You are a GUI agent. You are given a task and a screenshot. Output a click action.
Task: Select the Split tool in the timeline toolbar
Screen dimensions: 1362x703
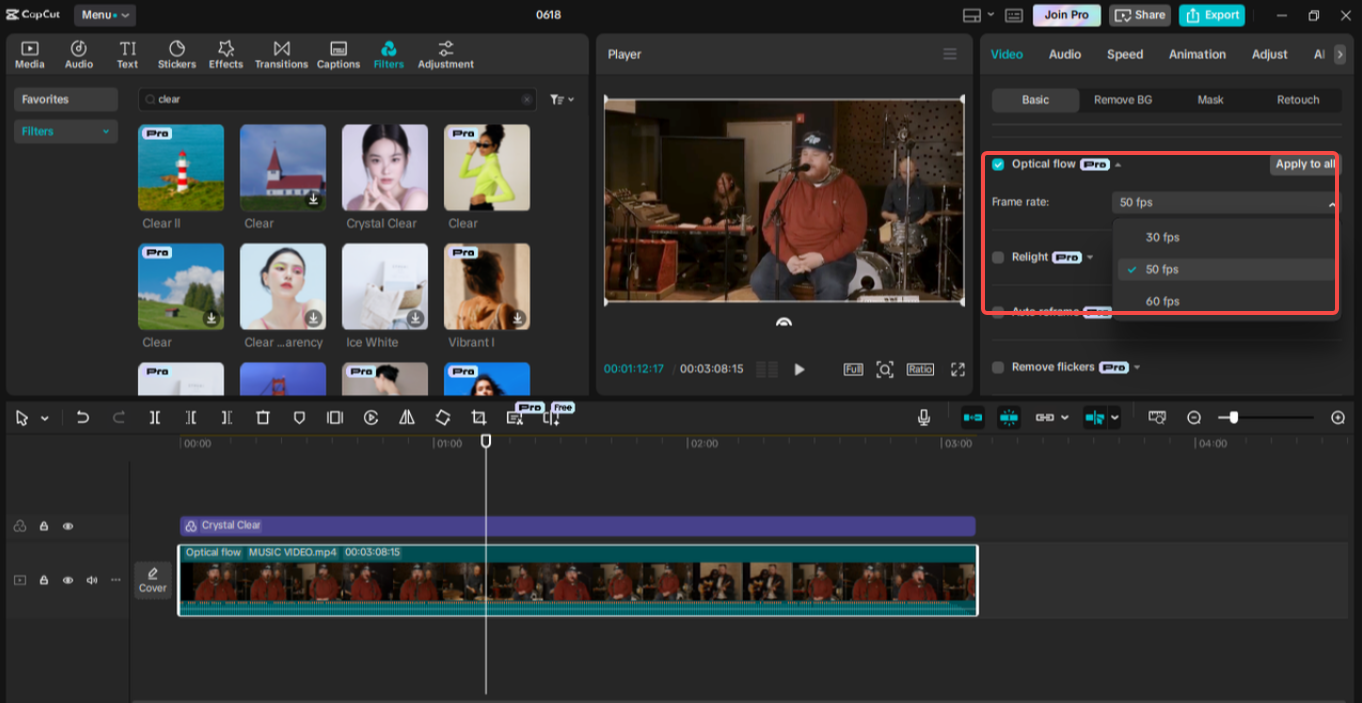click(155, 417)
